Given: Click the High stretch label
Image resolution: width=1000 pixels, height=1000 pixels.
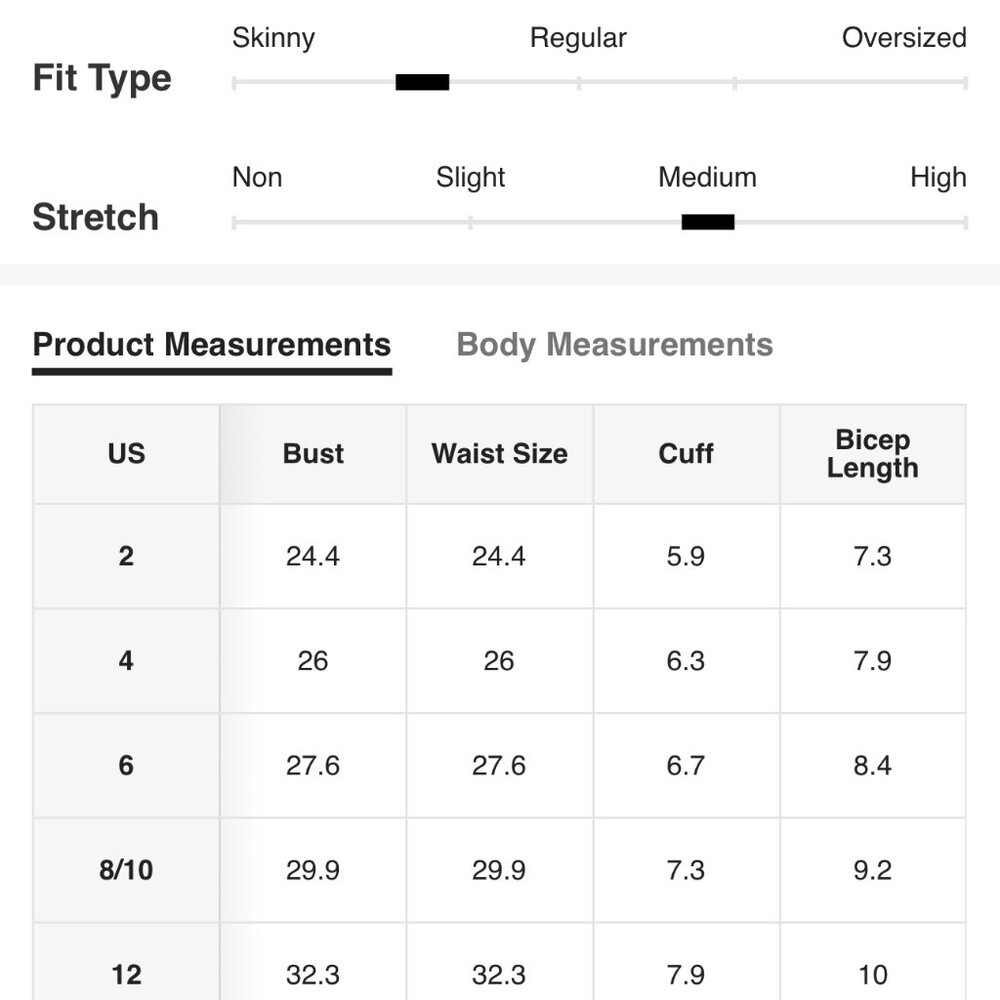Looking at the screenshot, I should (938, 177).
